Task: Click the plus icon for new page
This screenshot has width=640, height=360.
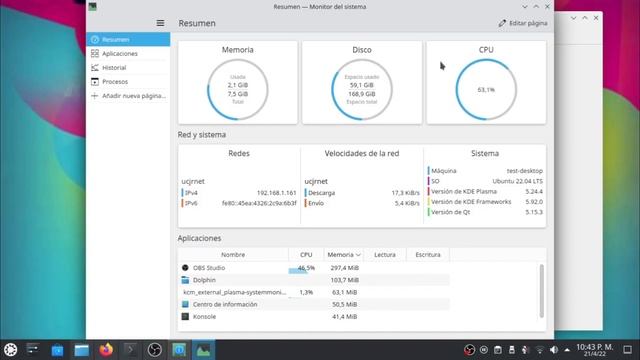Action: 95,96
